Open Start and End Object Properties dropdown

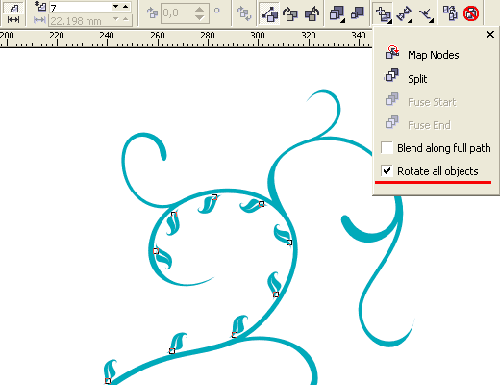pos(404,13)
